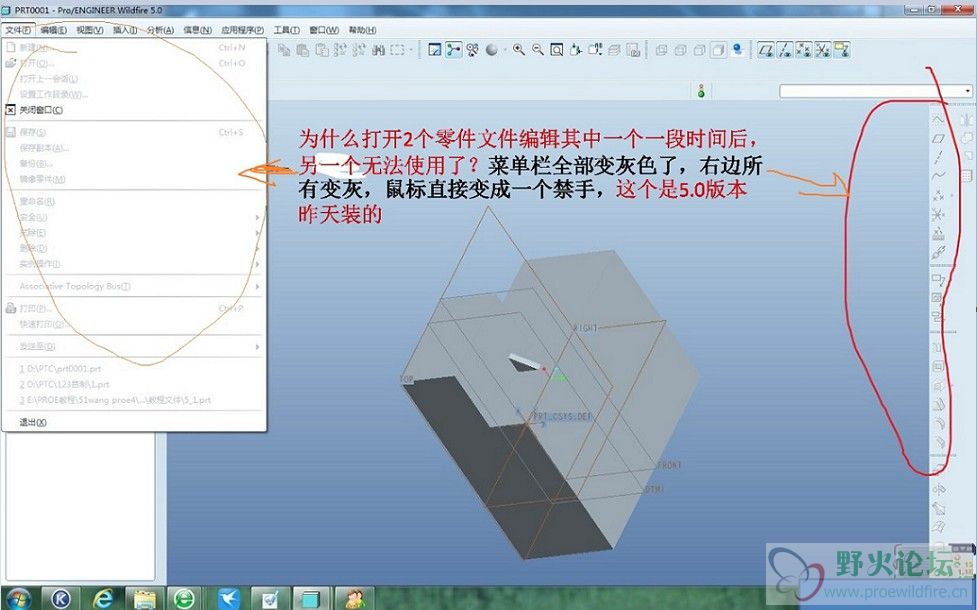Select 保存(S) in the File menu
Screen dimensions: 977x610
[134, 132]
